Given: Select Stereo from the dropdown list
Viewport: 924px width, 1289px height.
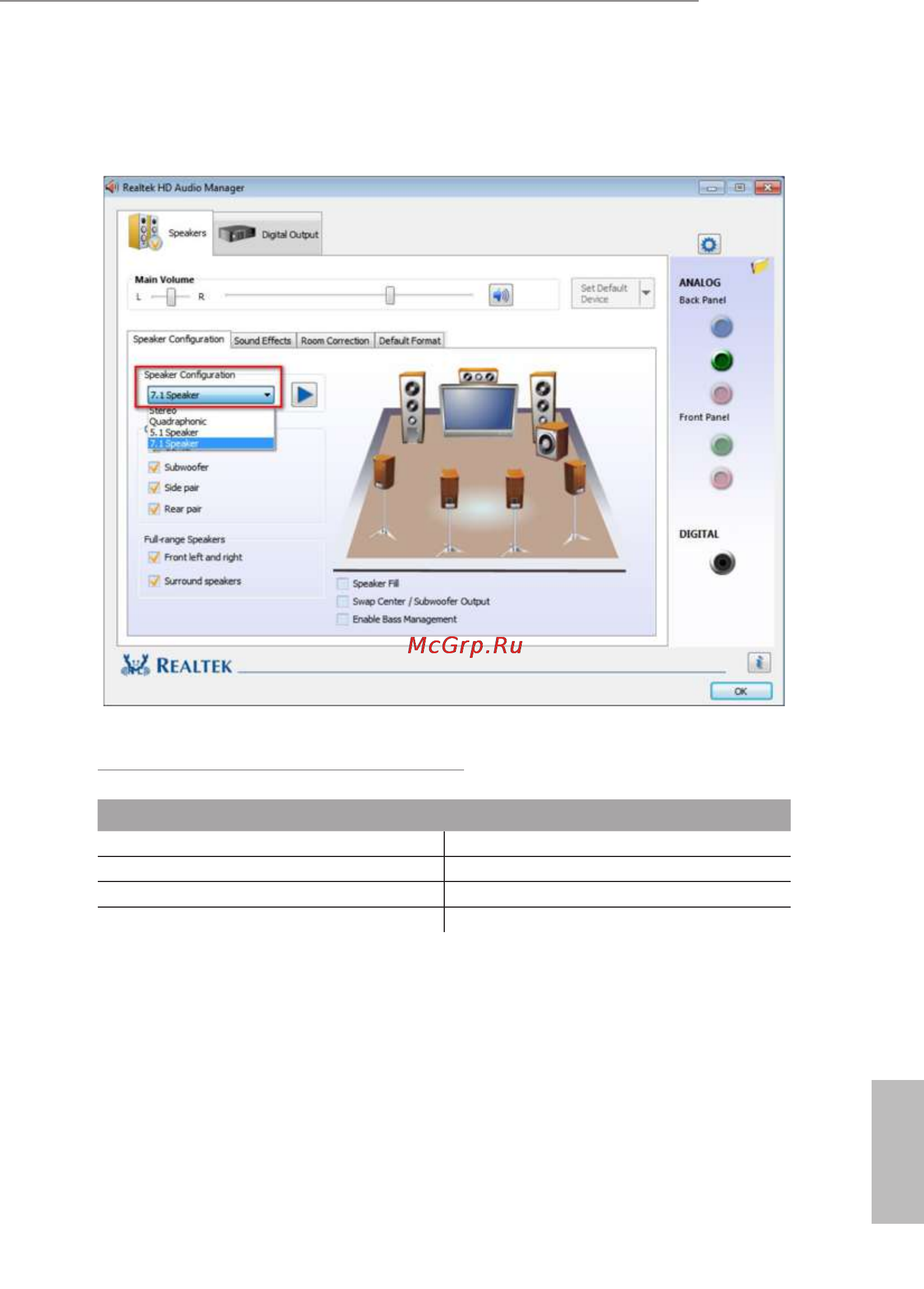Looking at the screenshot, I should 211,411.
